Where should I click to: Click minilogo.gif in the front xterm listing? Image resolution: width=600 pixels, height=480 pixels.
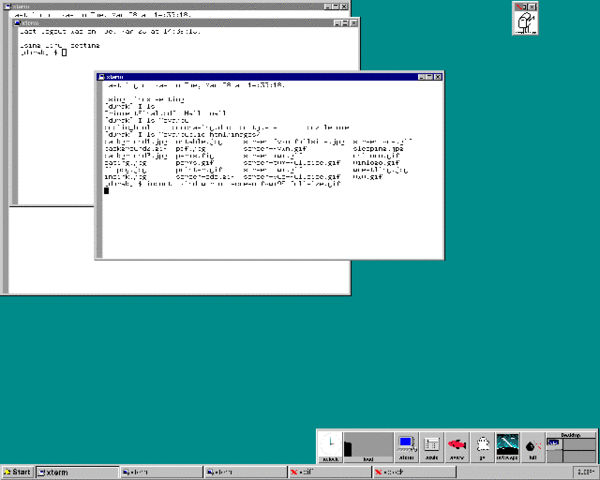[376, 163]
